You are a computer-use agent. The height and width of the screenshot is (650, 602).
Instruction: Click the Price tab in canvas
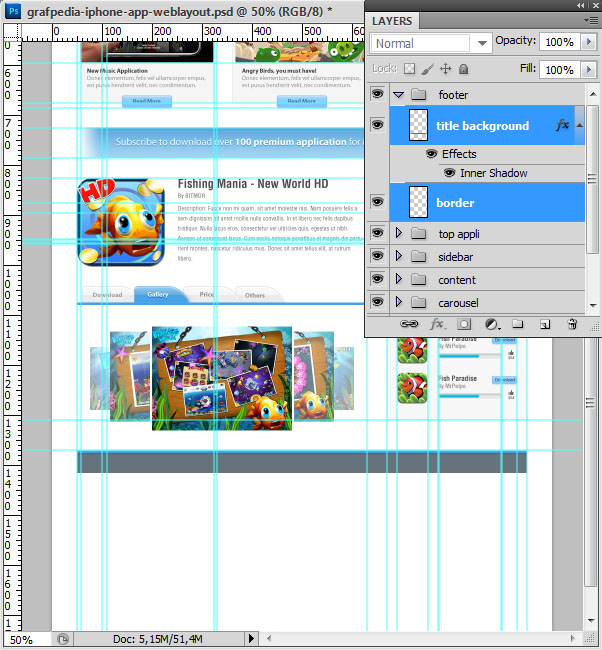pyautogui.click(x=206, y=294)
